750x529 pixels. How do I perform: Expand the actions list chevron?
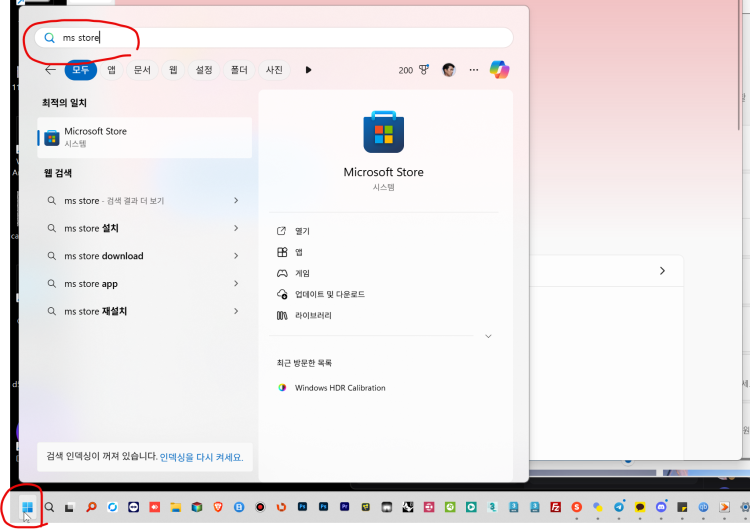(x=488, y=337)
